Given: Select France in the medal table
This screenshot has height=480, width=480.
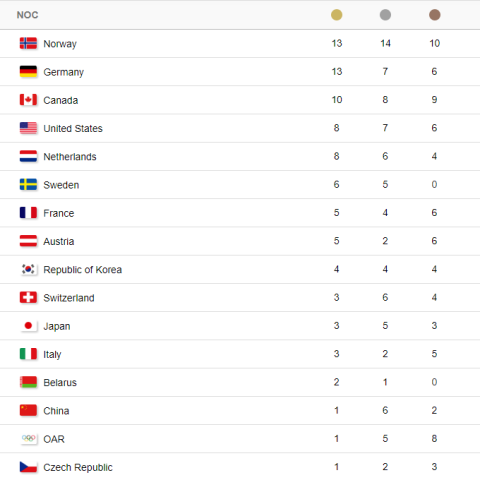Looking at the screenshot, I should click(59, 213).
